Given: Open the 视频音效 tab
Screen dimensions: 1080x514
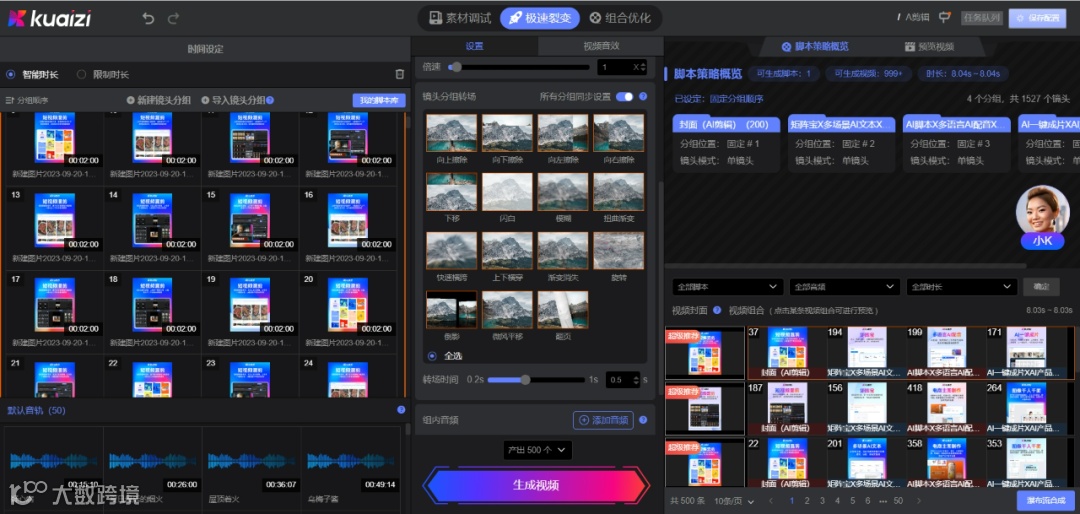Looking at the screenshot, I should (601, 46).
